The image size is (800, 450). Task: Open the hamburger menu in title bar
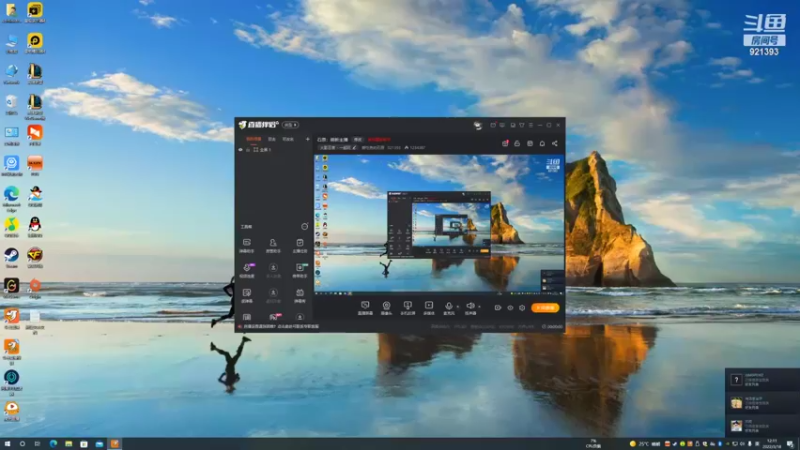tap(531, 125)
